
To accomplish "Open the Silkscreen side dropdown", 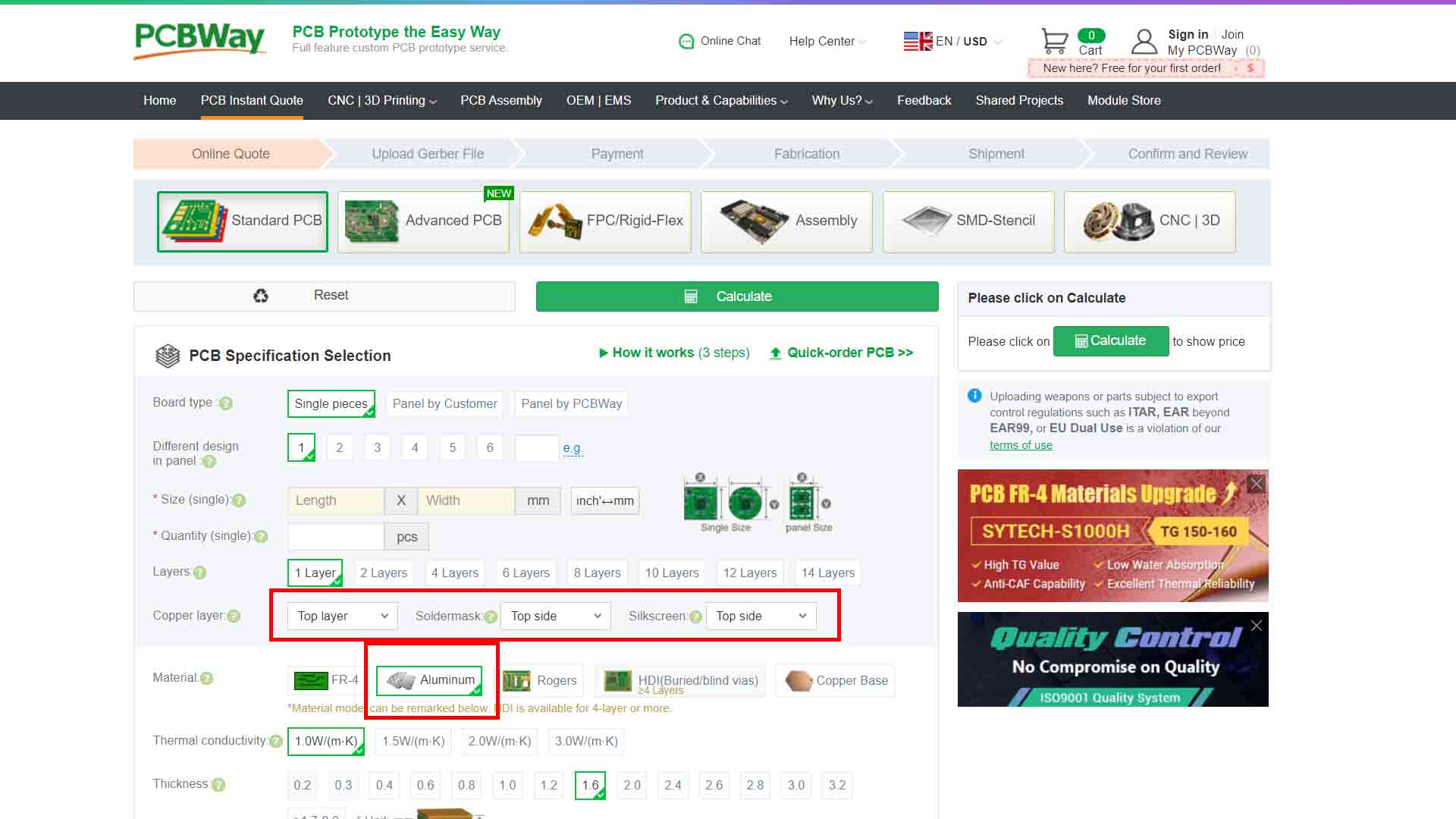I will click(761, 616).
